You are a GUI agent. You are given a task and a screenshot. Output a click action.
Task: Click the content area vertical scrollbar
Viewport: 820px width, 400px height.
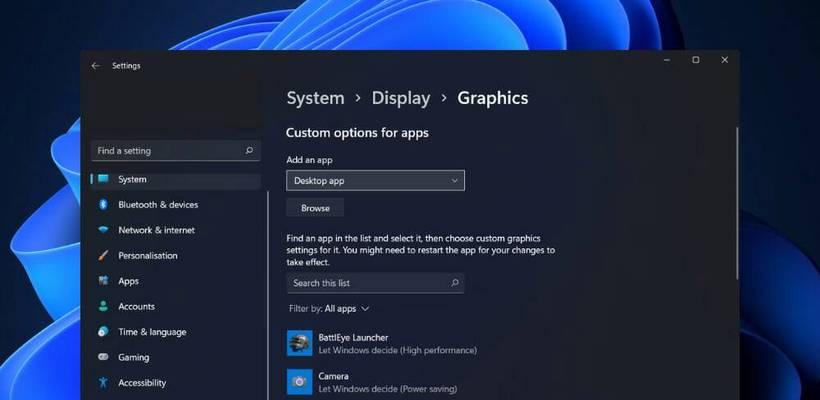(737, 203)
